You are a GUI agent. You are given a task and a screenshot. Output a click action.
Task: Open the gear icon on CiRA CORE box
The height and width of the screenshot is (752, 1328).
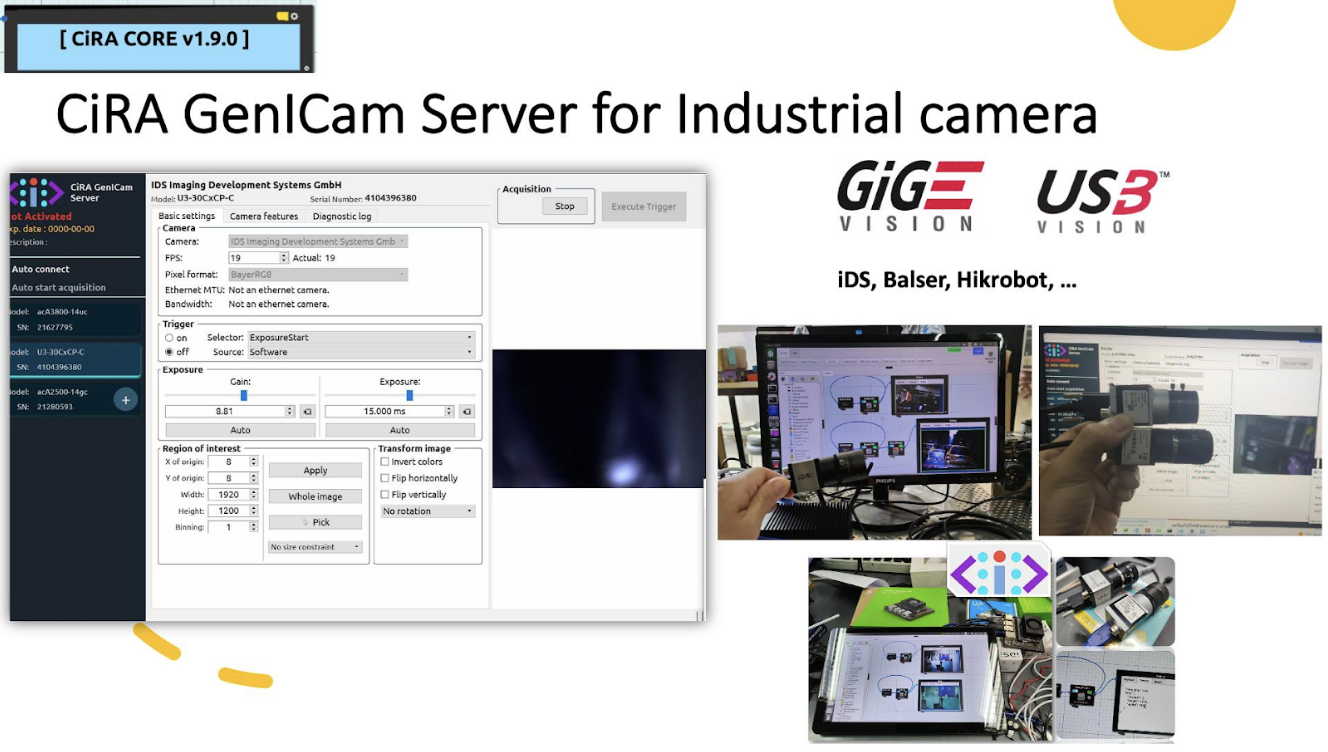click(294, 17)
